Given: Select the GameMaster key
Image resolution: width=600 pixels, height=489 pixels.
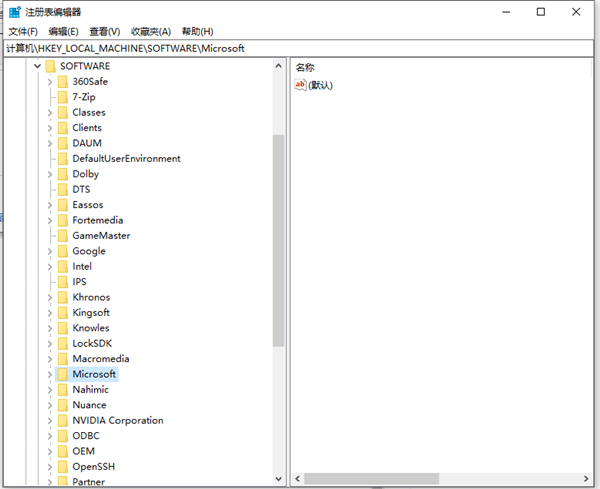Looking at the screenshot, I should click(x=100, y=236).
